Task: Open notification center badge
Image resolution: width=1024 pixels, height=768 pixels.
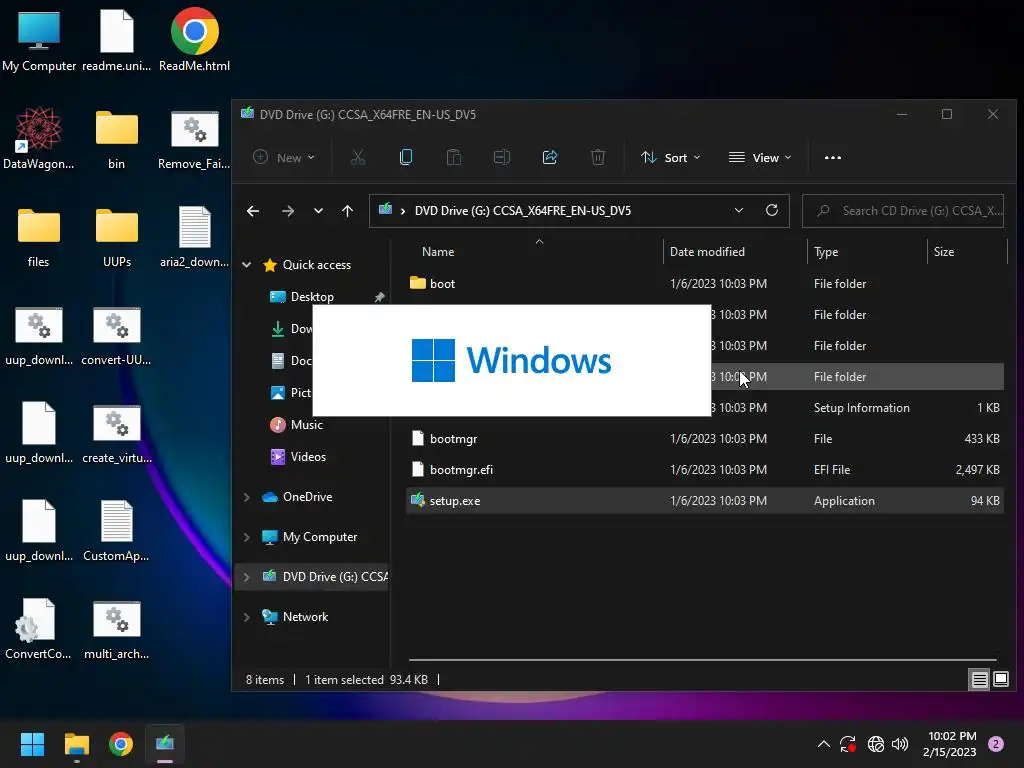Action: pos(996,744)
